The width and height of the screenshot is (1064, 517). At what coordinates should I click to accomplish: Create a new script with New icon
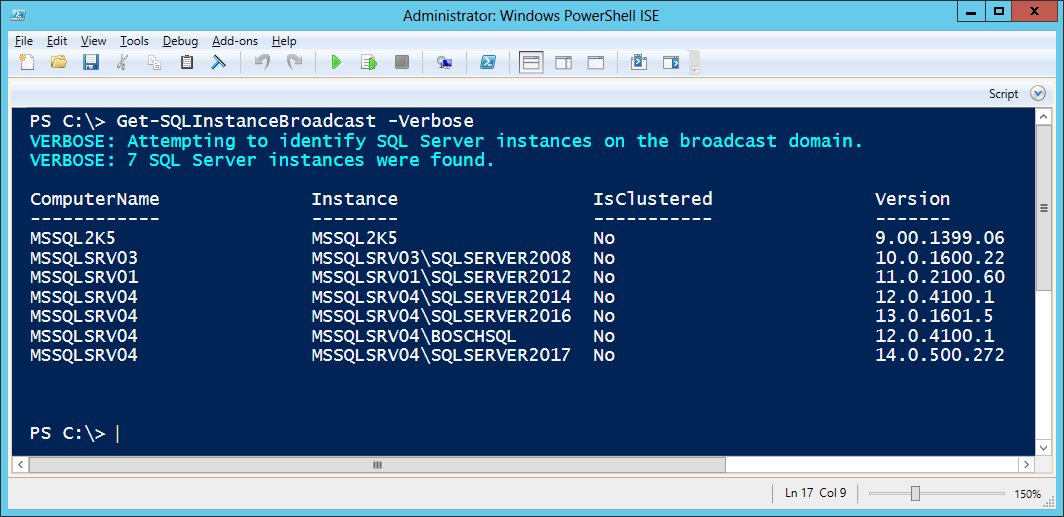tap(26, 62)
